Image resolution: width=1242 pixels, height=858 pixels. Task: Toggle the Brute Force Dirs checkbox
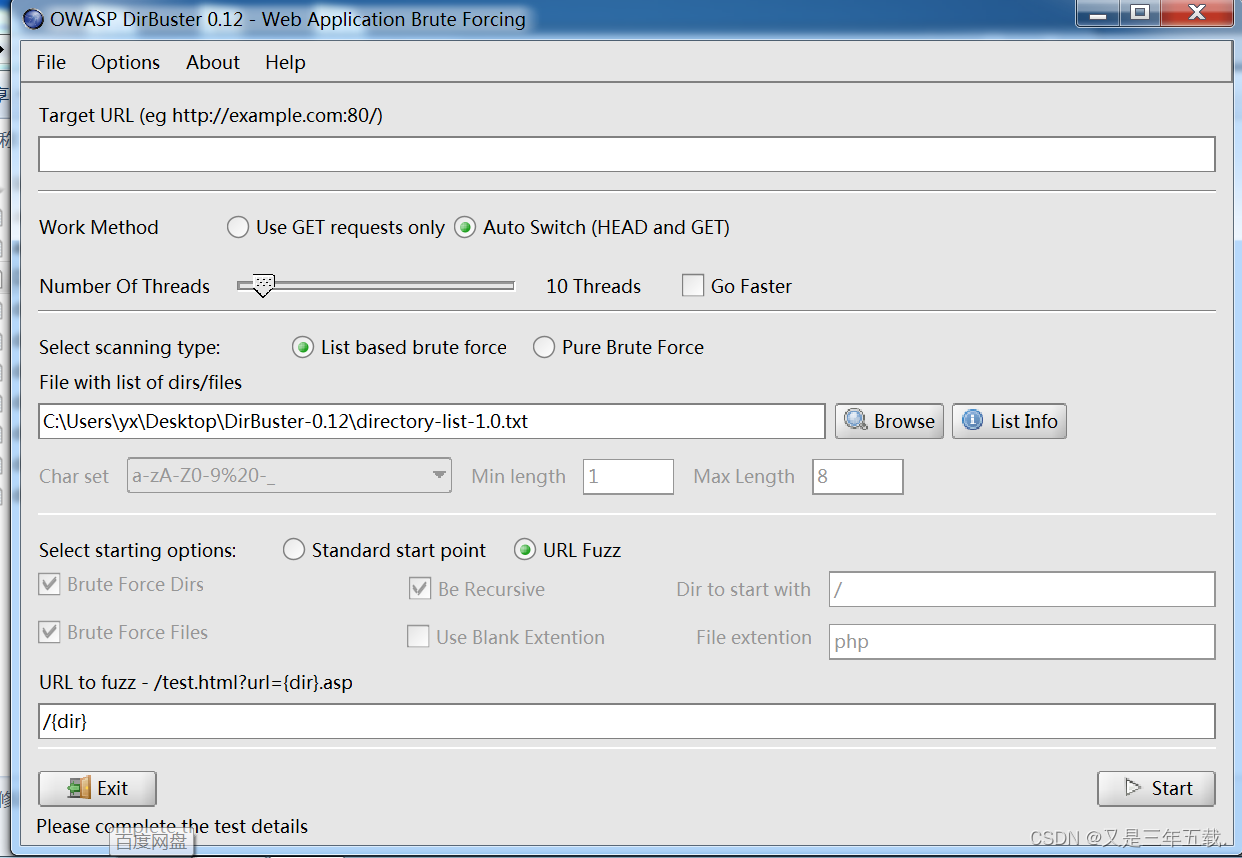point(49,584)
